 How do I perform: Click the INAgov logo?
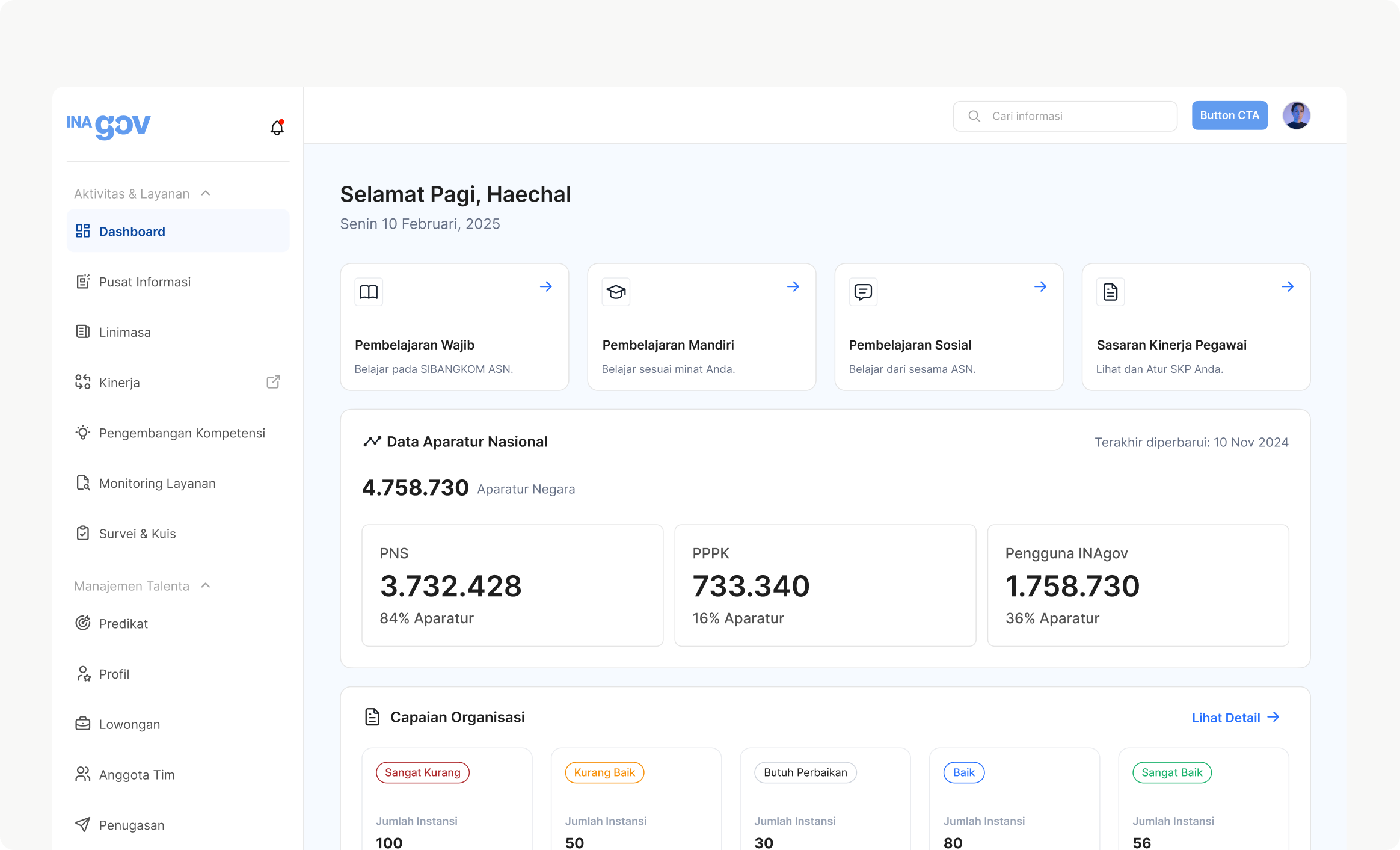pyautogui.click(x=108, y=126)
